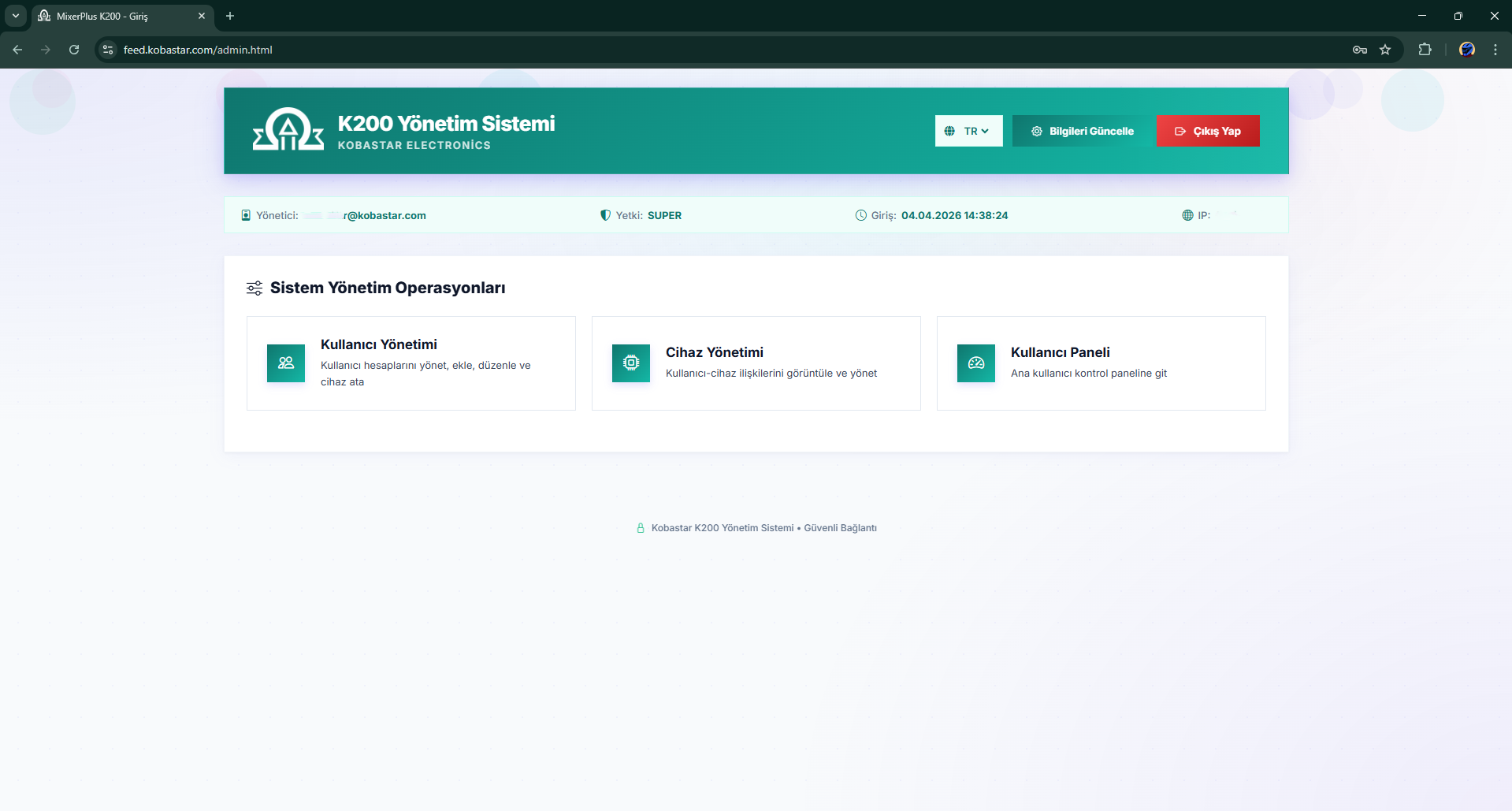
Task: Expand the TR language dropdown
Action: coord(968,131)
